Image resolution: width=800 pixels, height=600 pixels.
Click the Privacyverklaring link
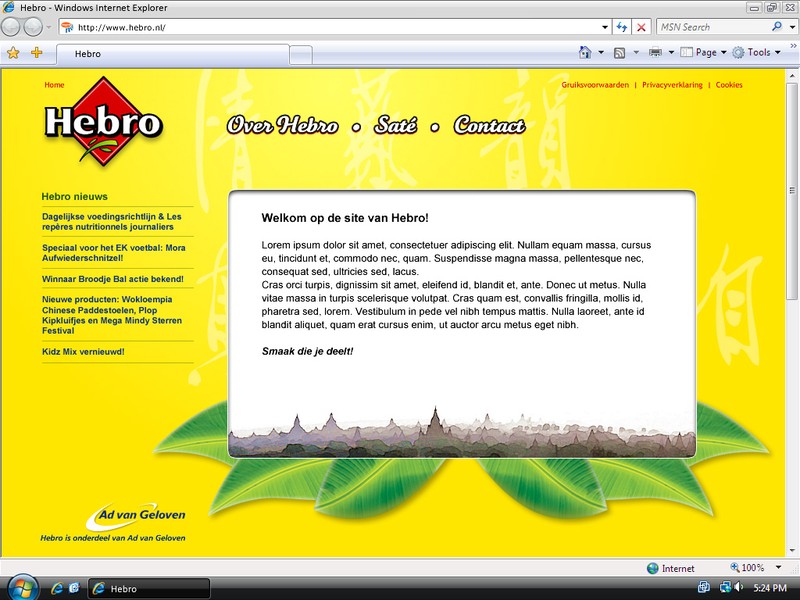pos(672,85)
